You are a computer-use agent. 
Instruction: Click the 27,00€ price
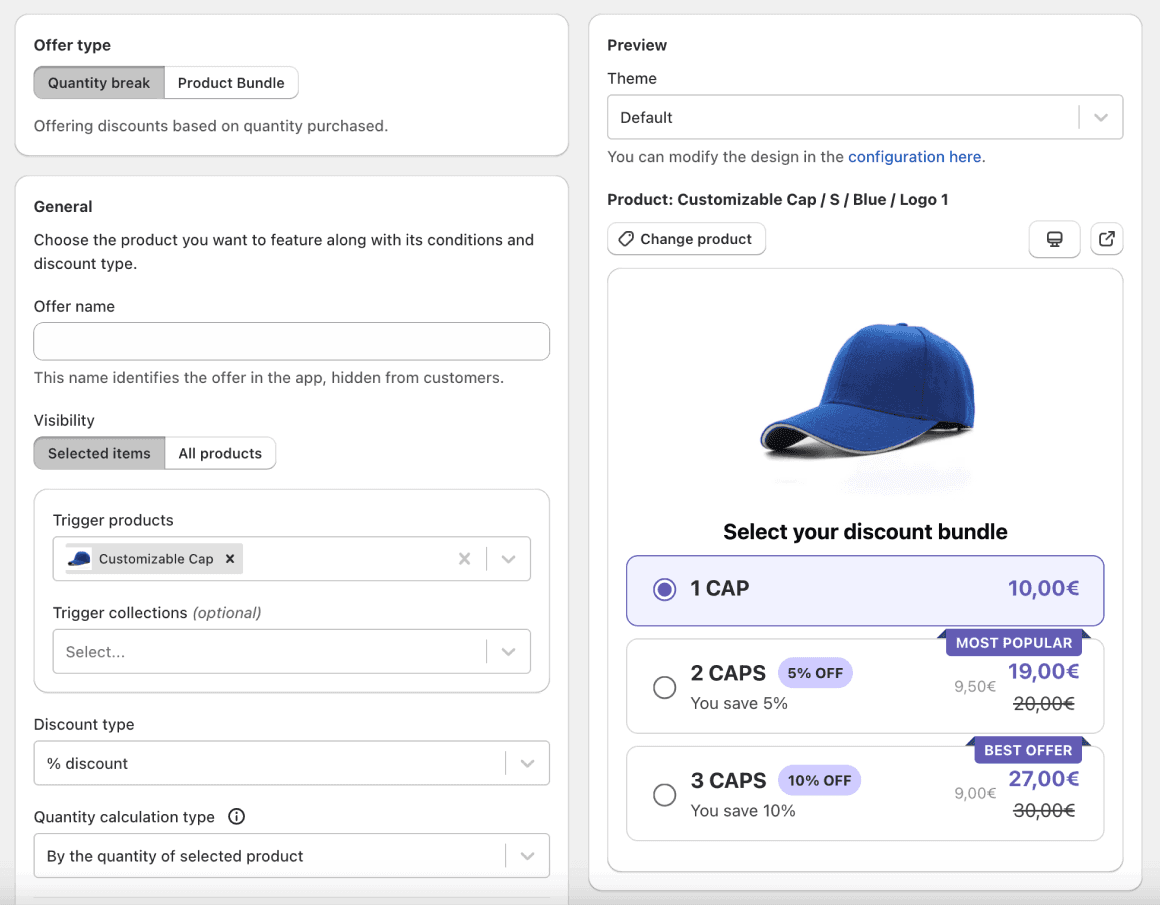pyautogui.click(x=1043, y=778)
